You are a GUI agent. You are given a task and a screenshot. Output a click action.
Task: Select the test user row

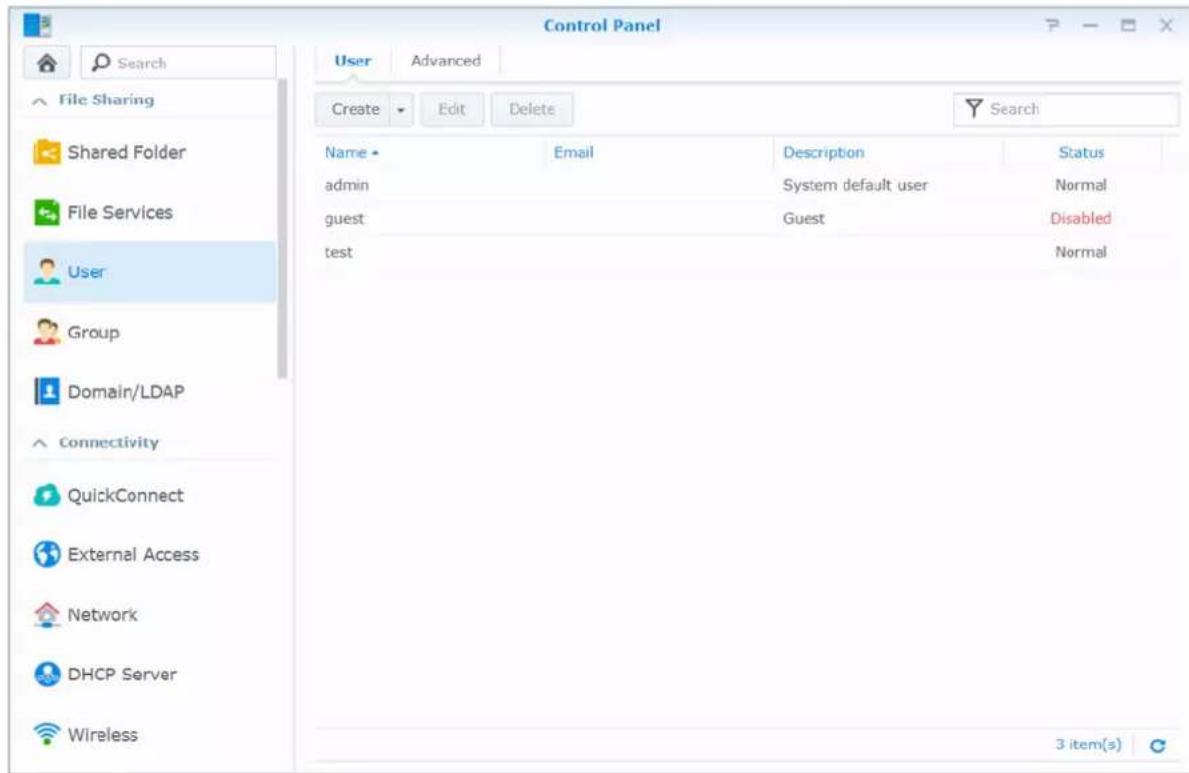(x=747, y=252)
